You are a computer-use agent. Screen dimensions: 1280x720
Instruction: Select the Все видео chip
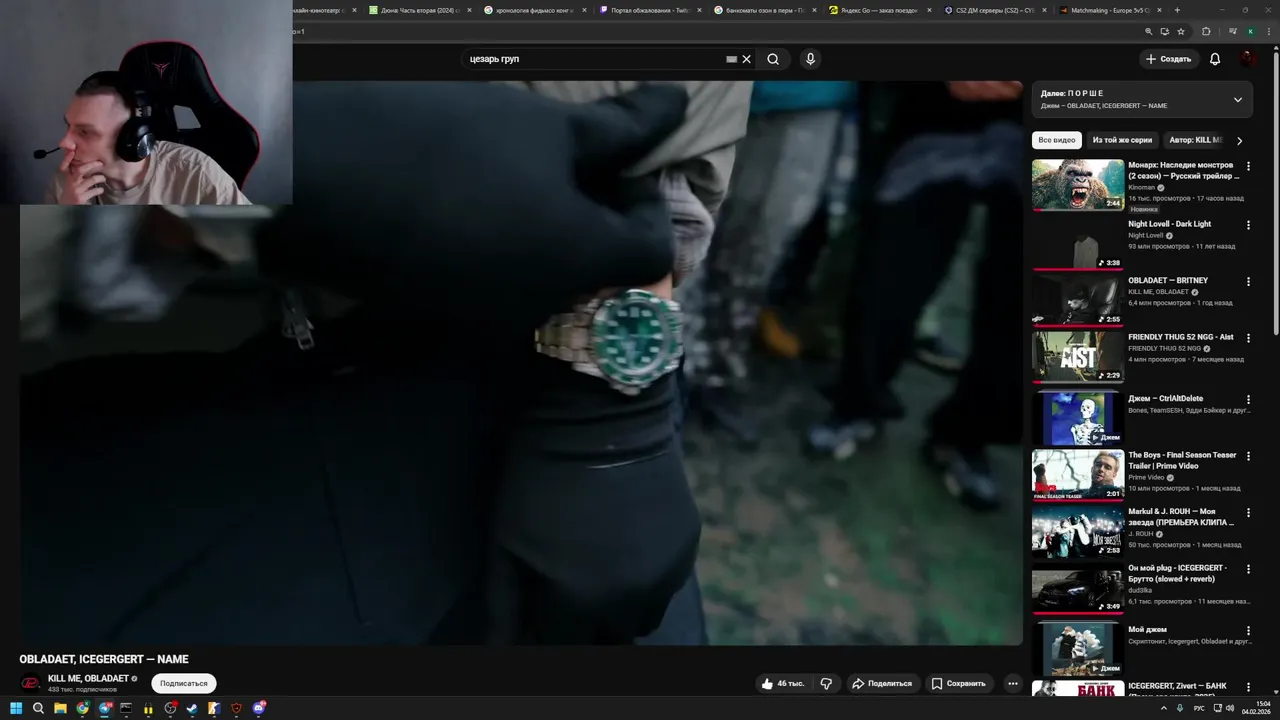[1057, 141]
